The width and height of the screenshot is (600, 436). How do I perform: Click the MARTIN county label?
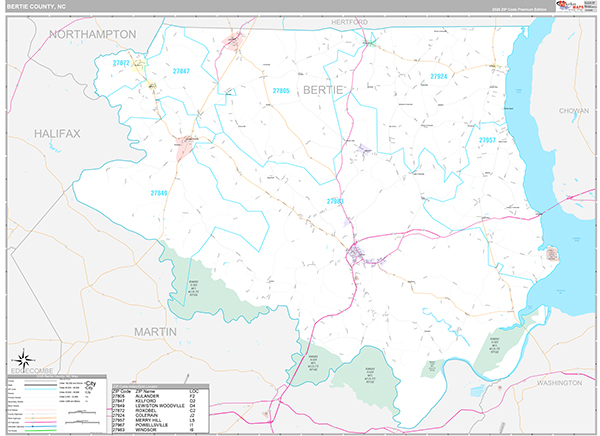(x=155, y=330)
